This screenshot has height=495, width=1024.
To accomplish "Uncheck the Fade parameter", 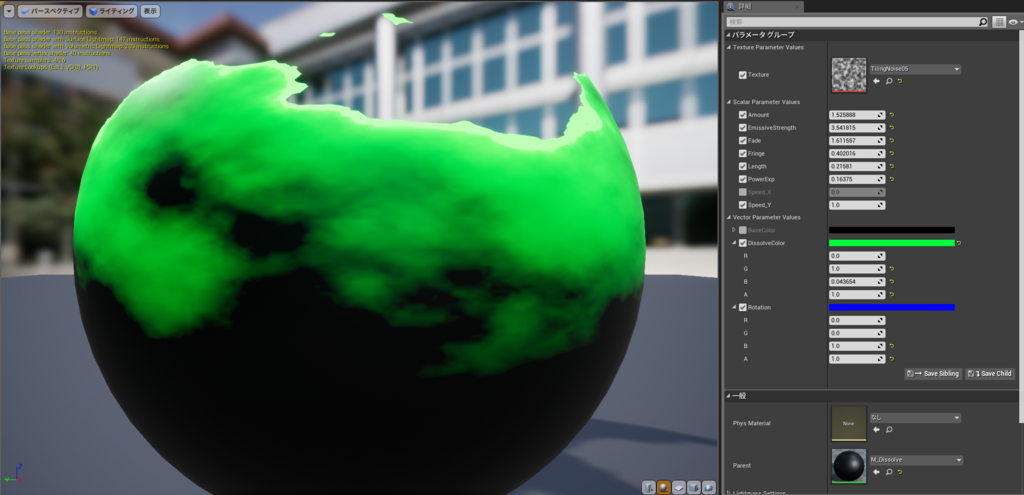I will pos(743,140).
